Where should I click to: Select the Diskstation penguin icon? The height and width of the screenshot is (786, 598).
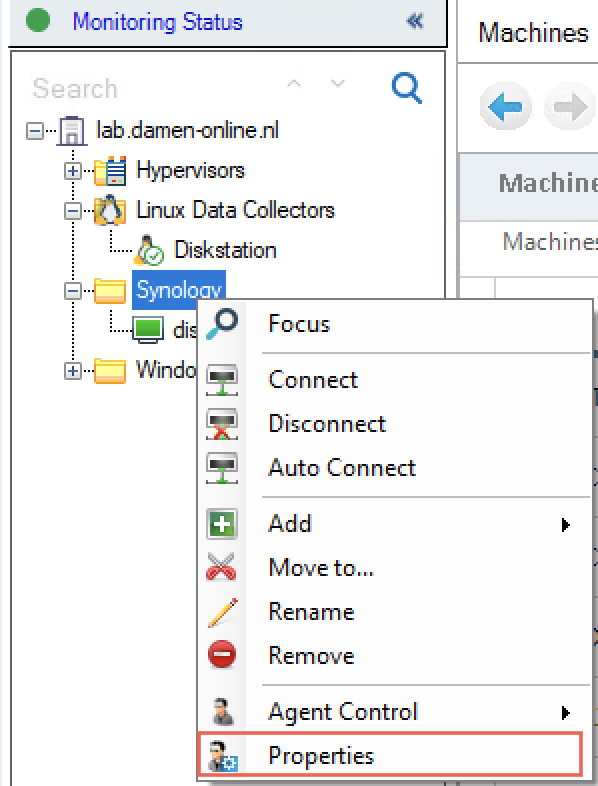click(148, 250)
